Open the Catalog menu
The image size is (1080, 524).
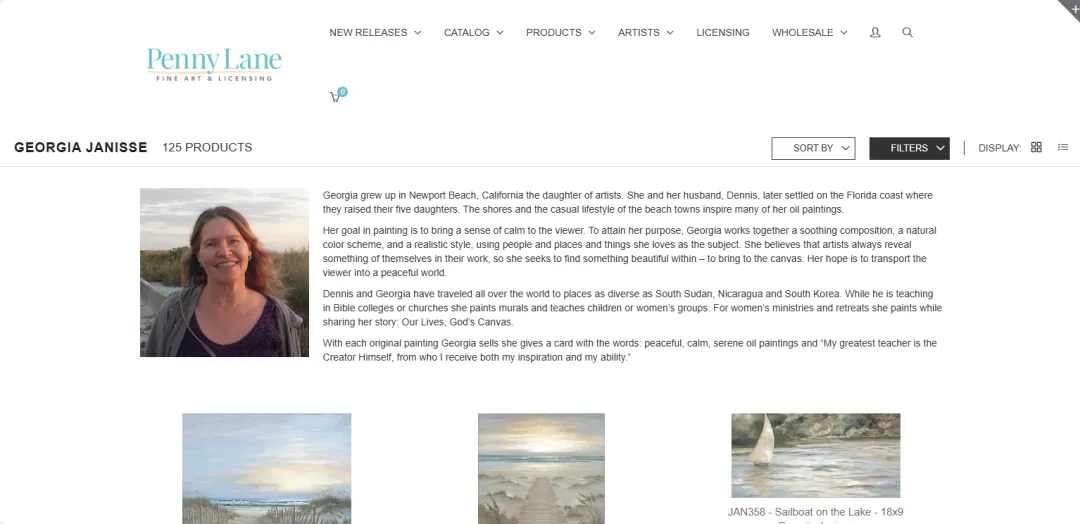pos(473,32)
